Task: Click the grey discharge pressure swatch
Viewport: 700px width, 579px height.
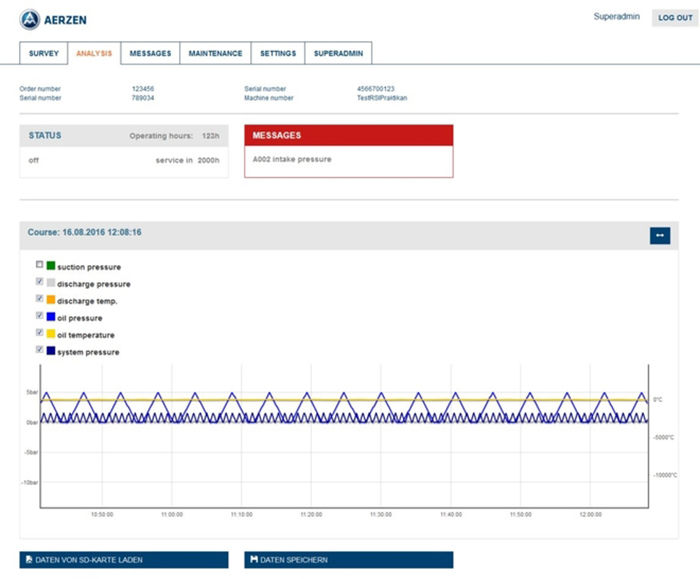Action: [51, 283]
